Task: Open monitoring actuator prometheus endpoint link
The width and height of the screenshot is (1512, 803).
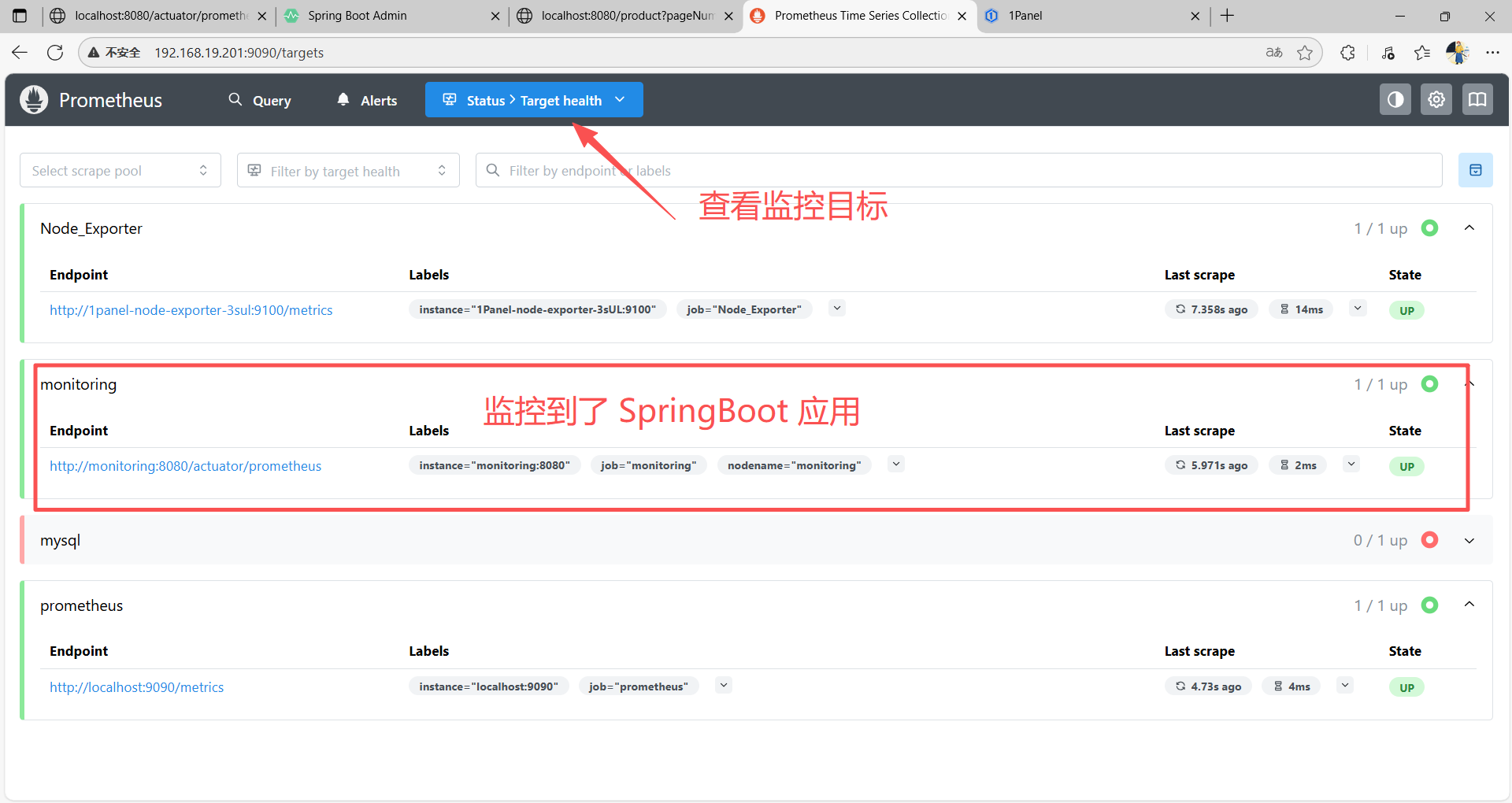Action: (x=186, y=466)
